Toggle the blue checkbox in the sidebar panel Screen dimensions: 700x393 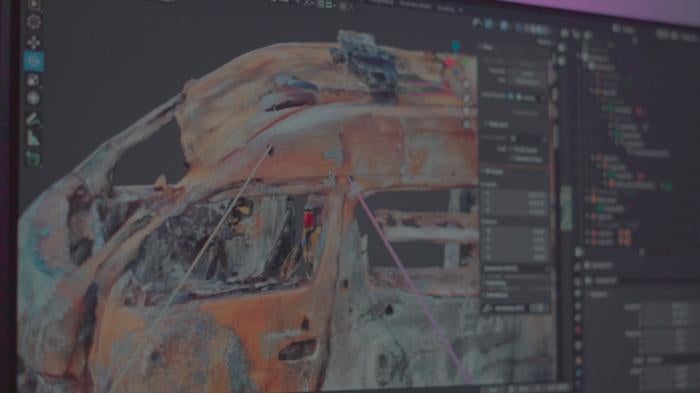coord(509,97)
